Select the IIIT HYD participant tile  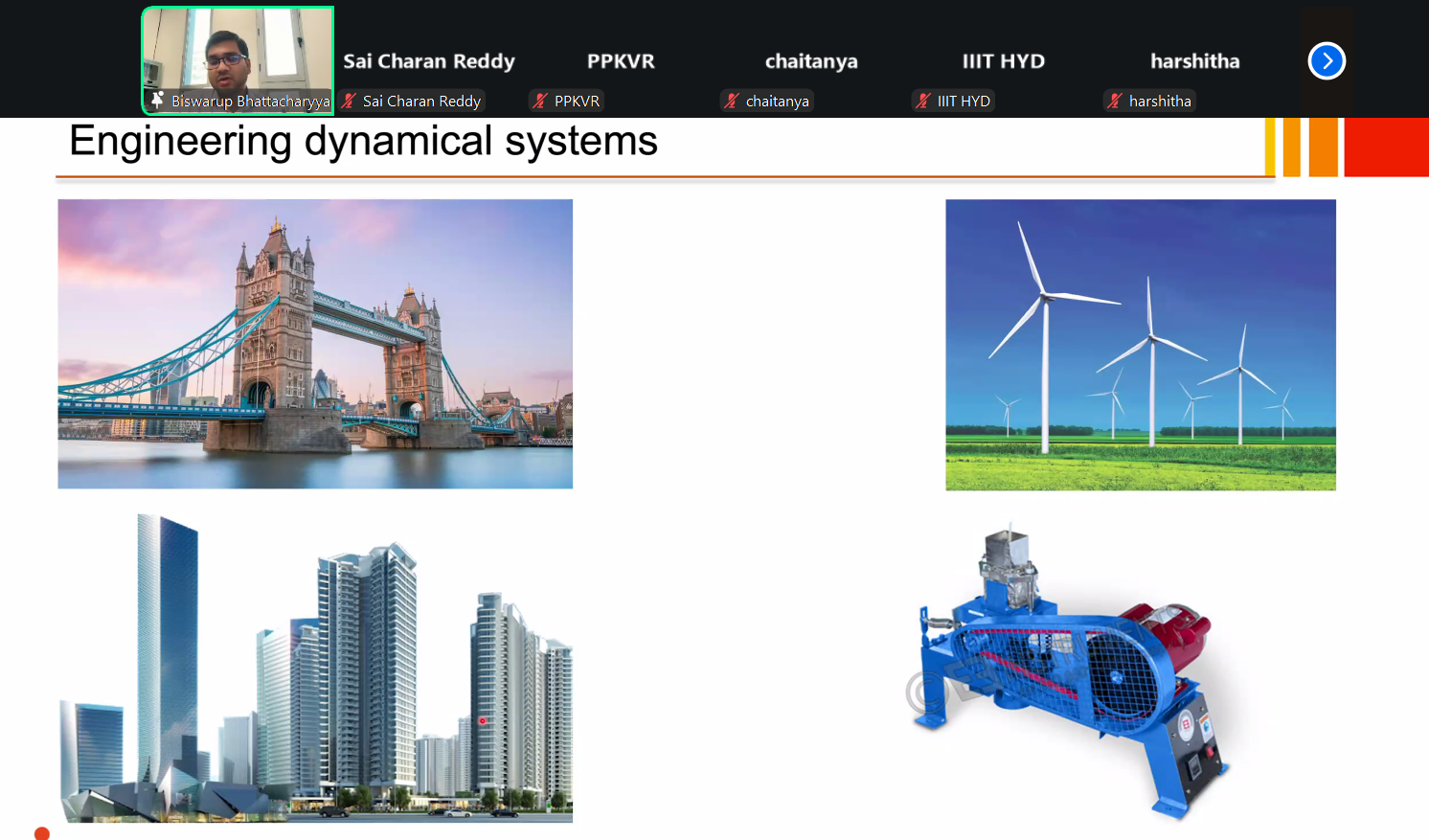click(x=1003, y=61)
